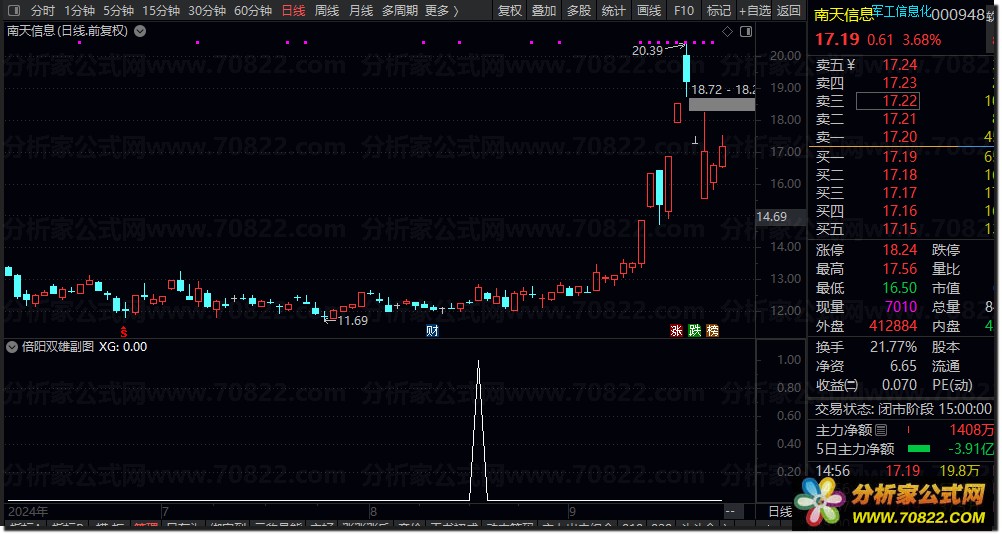Switch to 月线 monthly chart
Screen dimensions: 1002x534
click(x=360, y=11)
